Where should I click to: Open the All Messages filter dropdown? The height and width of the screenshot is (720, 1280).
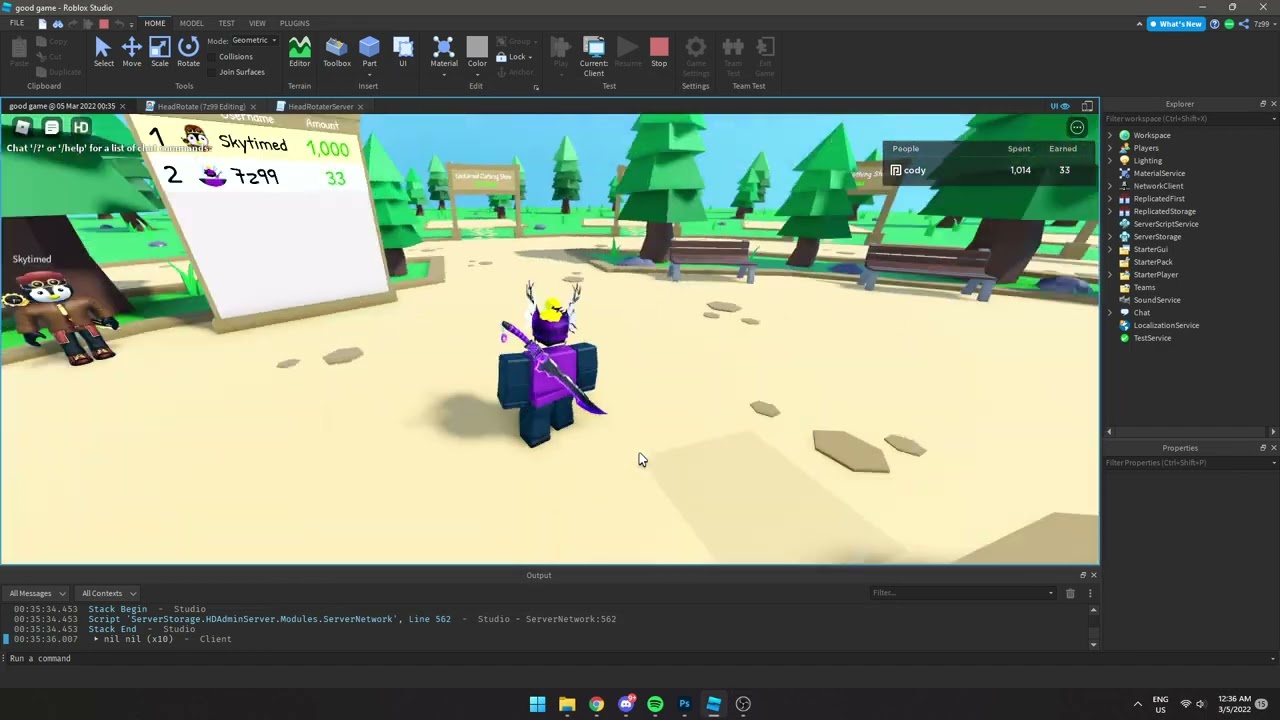pos(37,593)
